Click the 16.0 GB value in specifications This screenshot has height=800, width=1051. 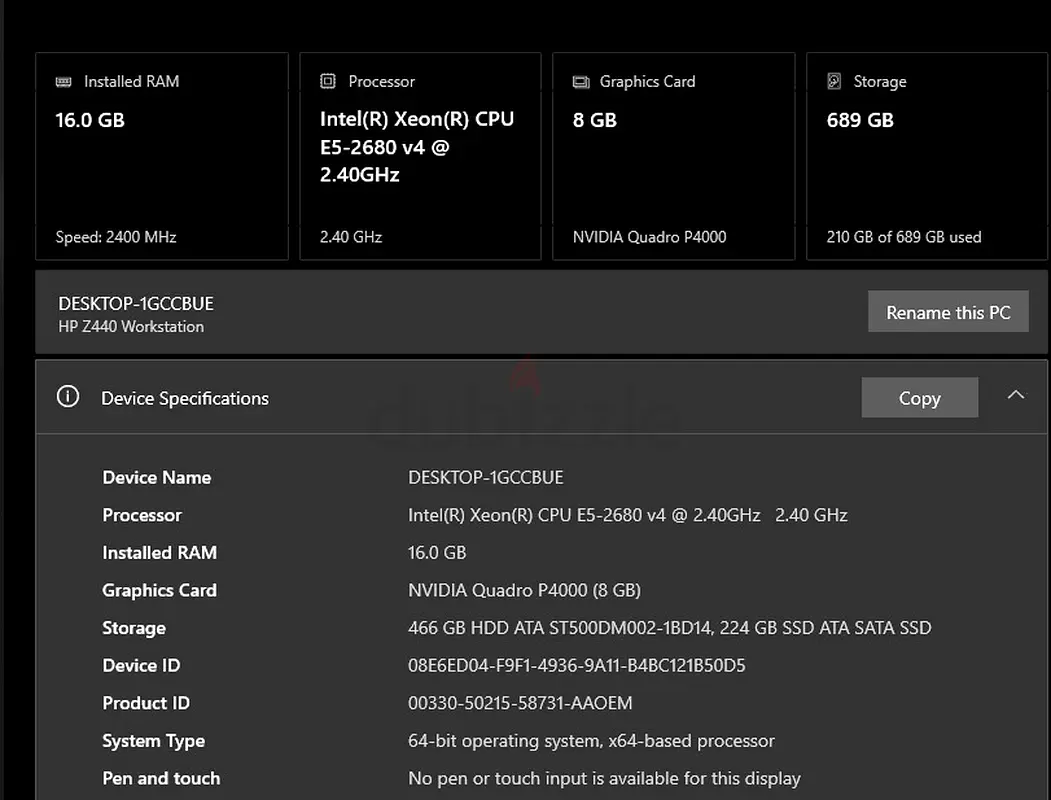pos(437,553)
